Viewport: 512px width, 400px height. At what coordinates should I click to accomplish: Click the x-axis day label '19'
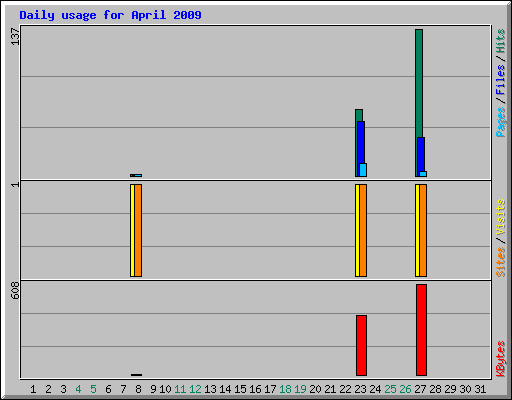[300, 389]
